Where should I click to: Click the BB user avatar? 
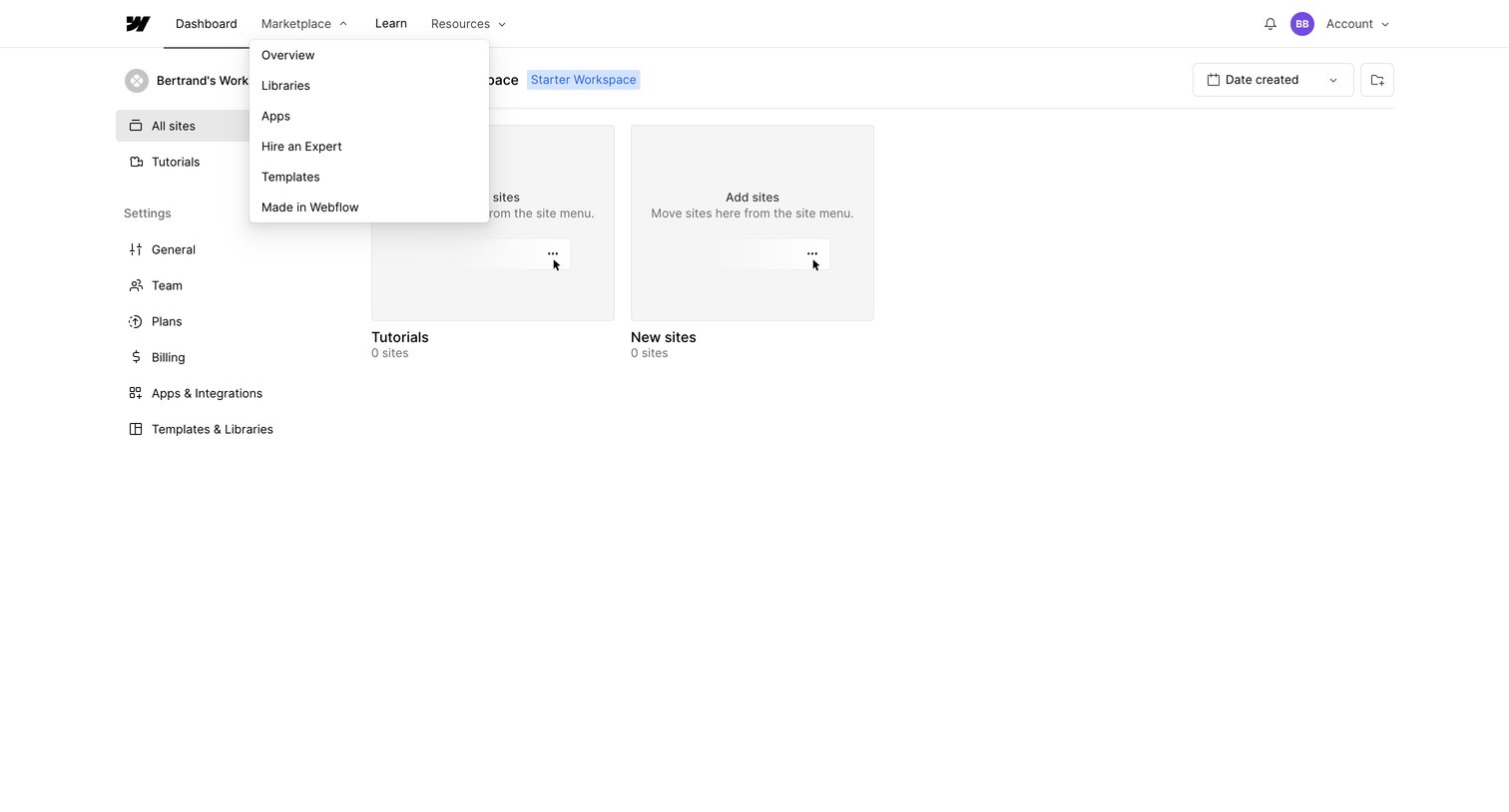1302,24
